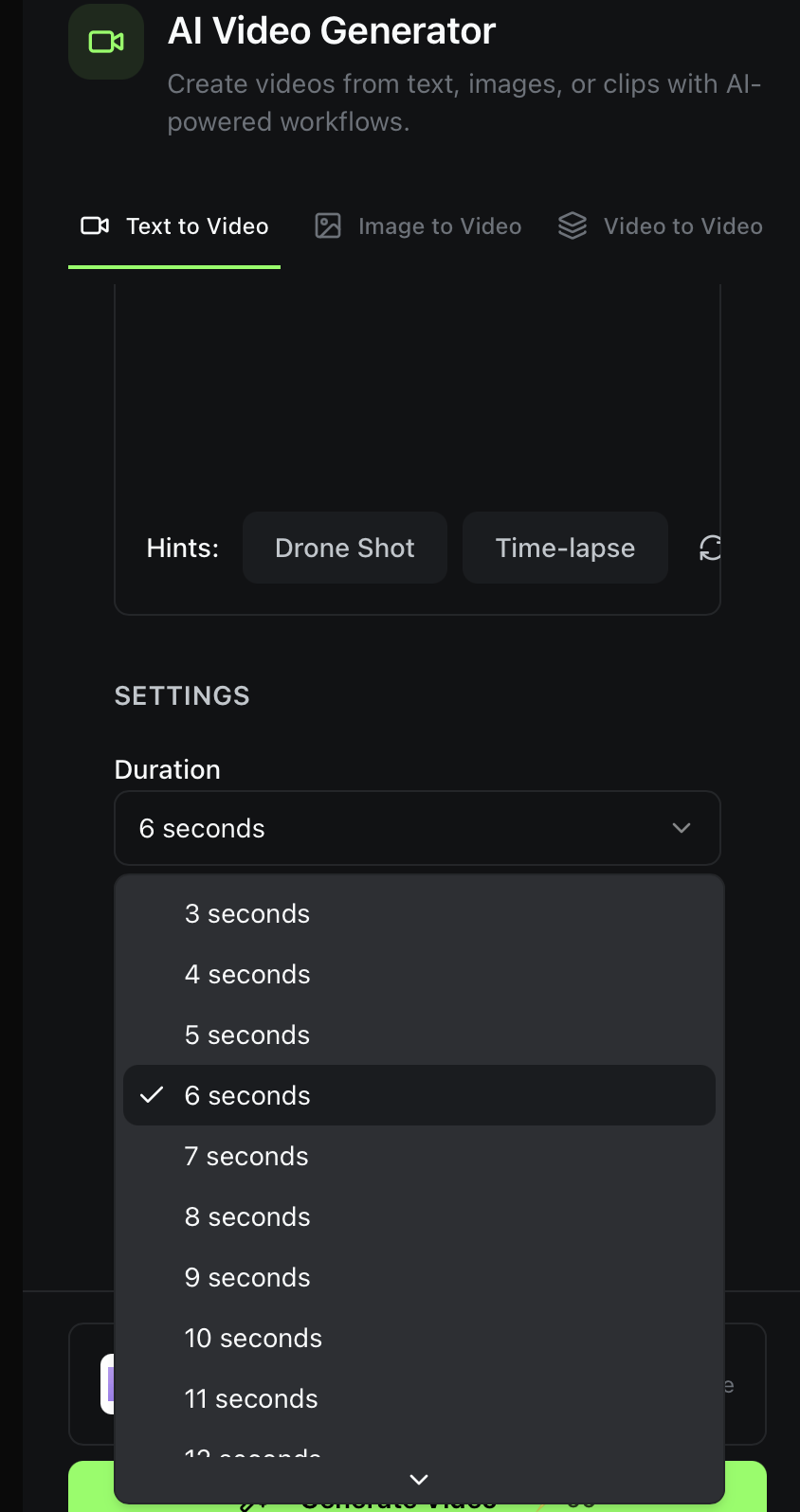
Task: Pick 5 seconds from the list
Action: (x=247, y=1035)
